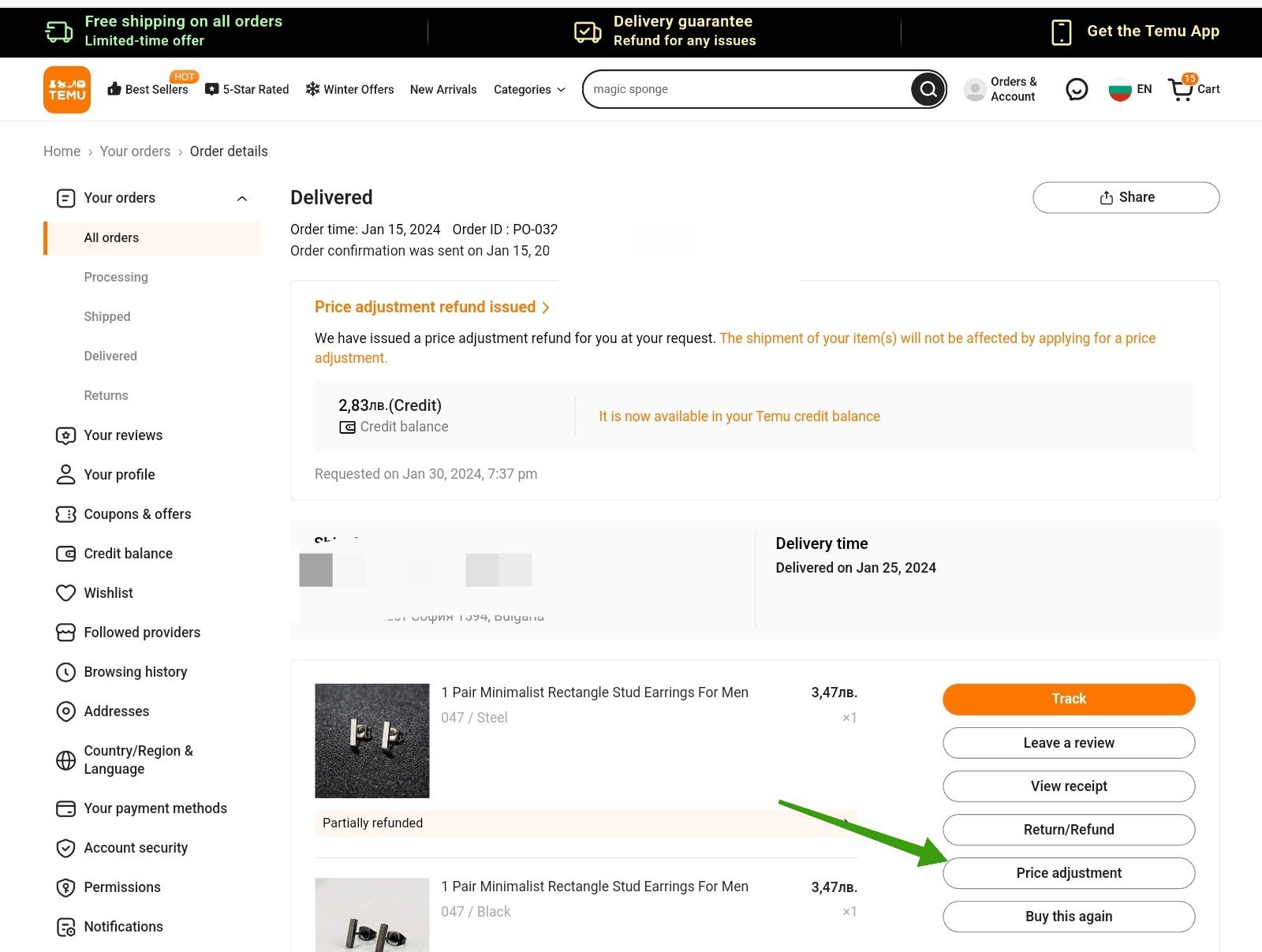
Task: Go to Winter Offers page
Action: click(349, 89)
